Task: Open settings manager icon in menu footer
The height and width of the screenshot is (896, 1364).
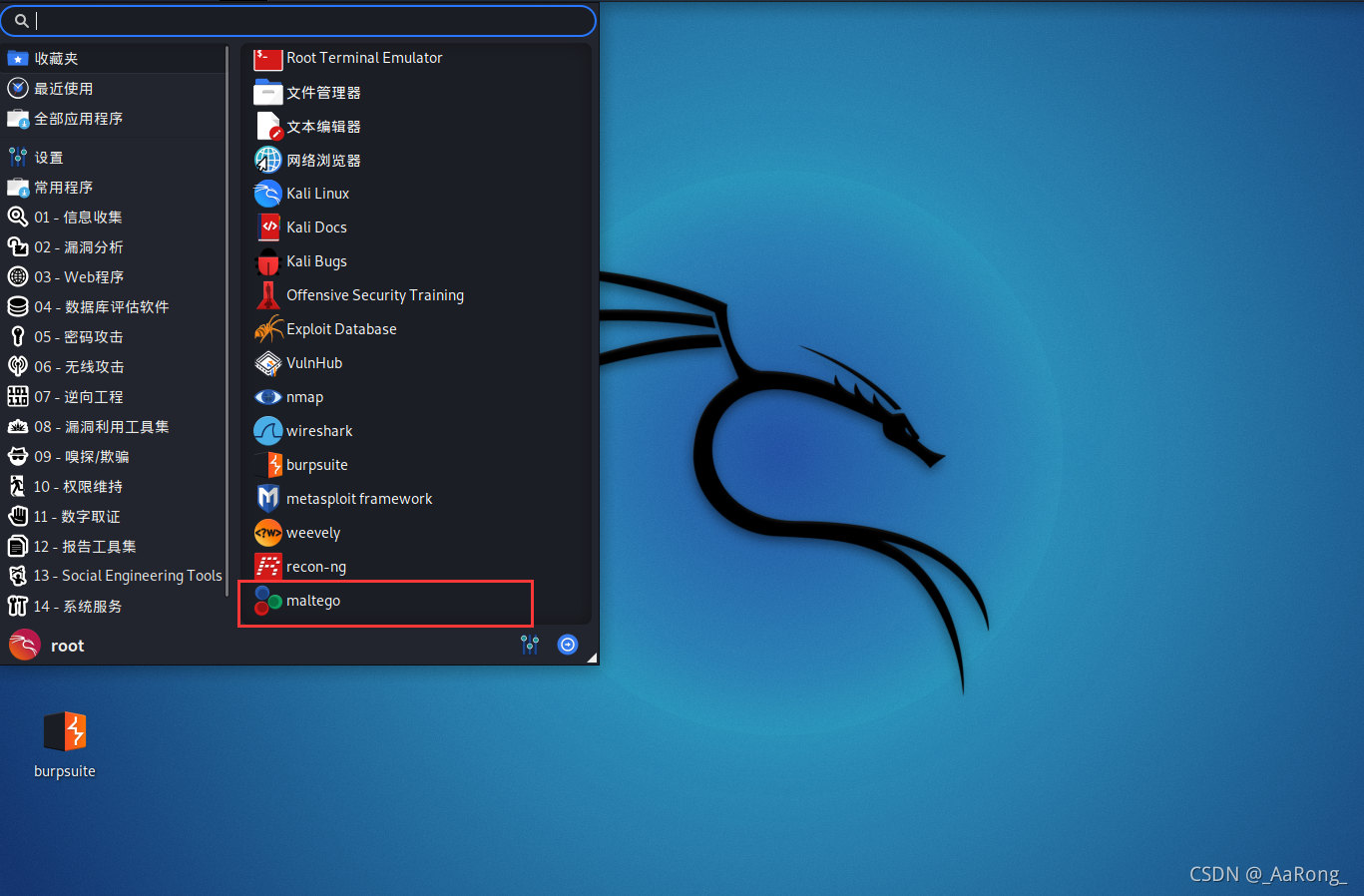Action: 530,645
